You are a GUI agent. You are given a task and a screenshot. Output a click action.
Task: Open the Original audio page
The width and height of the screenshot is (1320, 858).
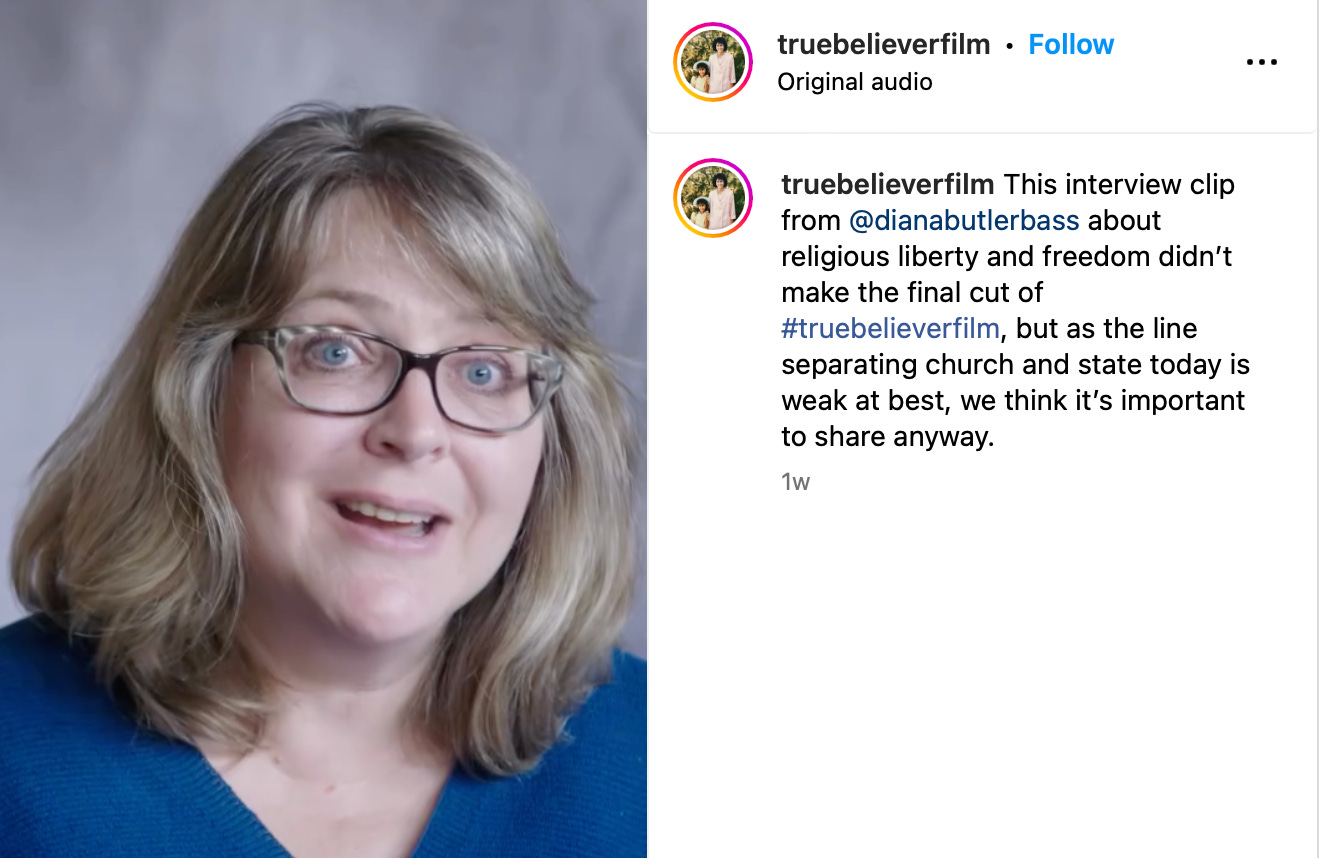(855, 82)
